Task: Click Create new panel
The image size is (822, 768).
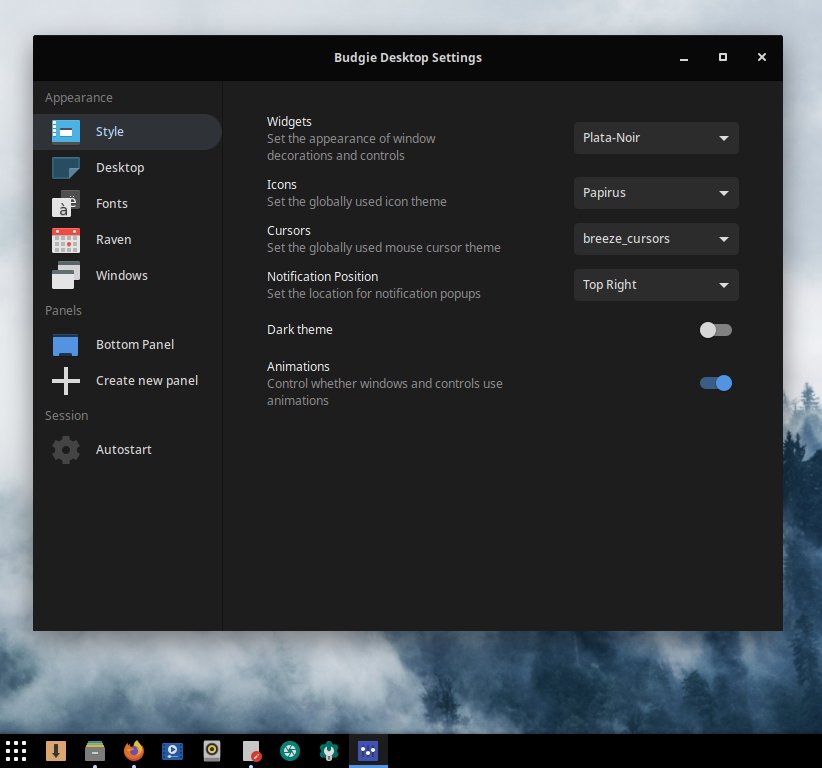Action: point(147,380)
